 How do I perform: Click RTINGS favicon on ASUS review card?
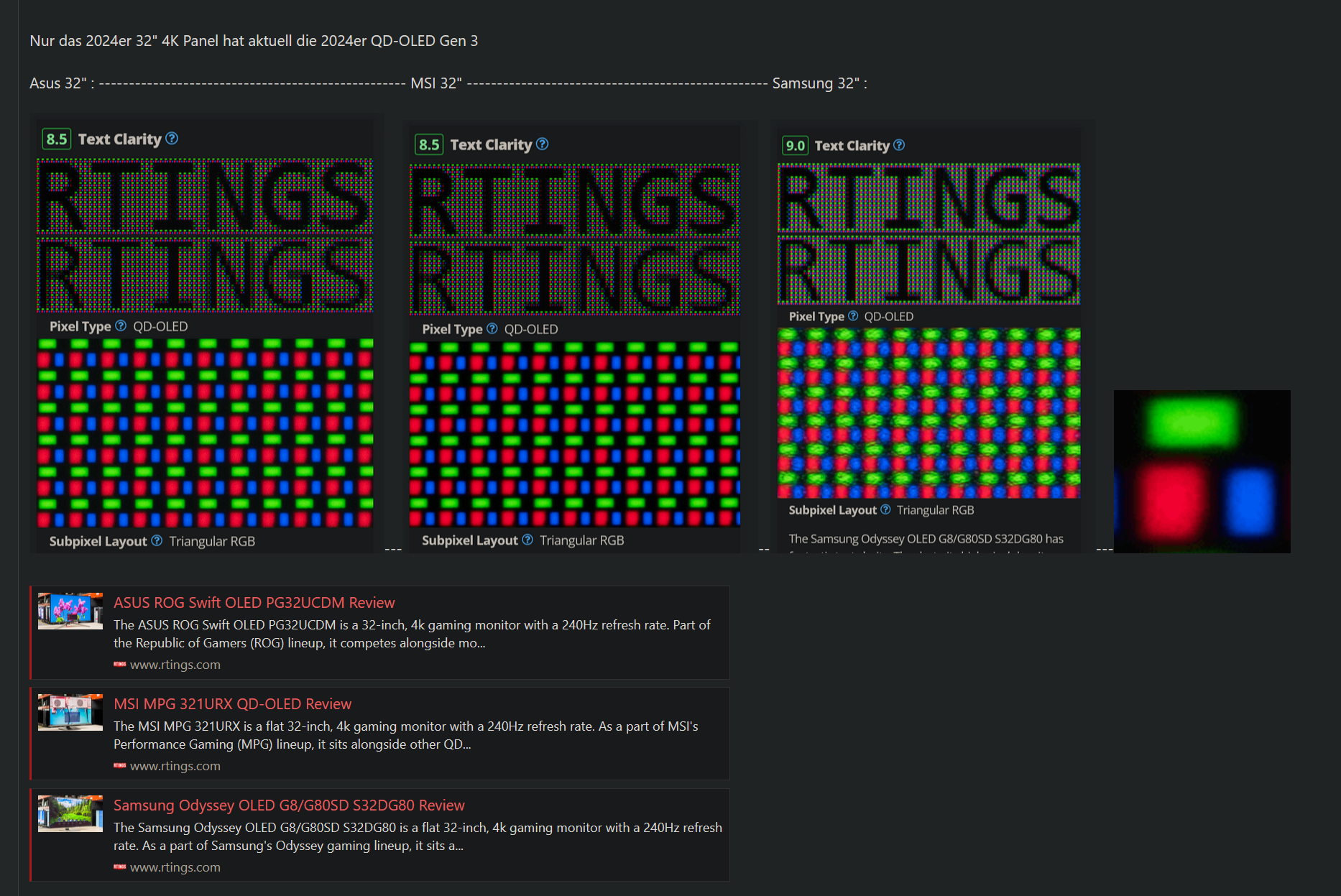(x=119, y=665)
